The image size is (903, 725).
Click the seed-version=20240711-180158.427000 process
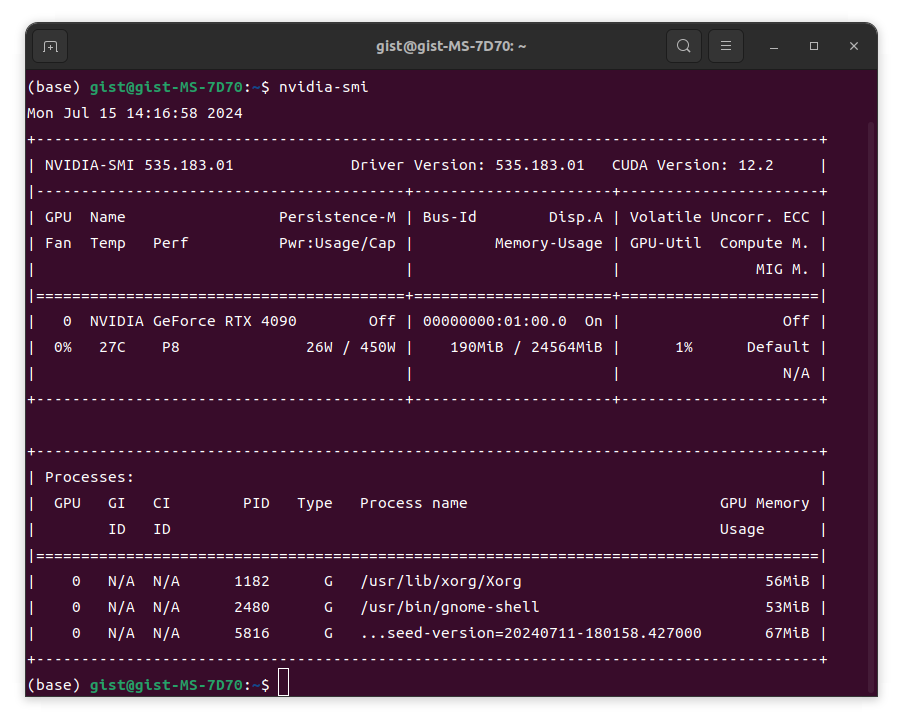531,633
